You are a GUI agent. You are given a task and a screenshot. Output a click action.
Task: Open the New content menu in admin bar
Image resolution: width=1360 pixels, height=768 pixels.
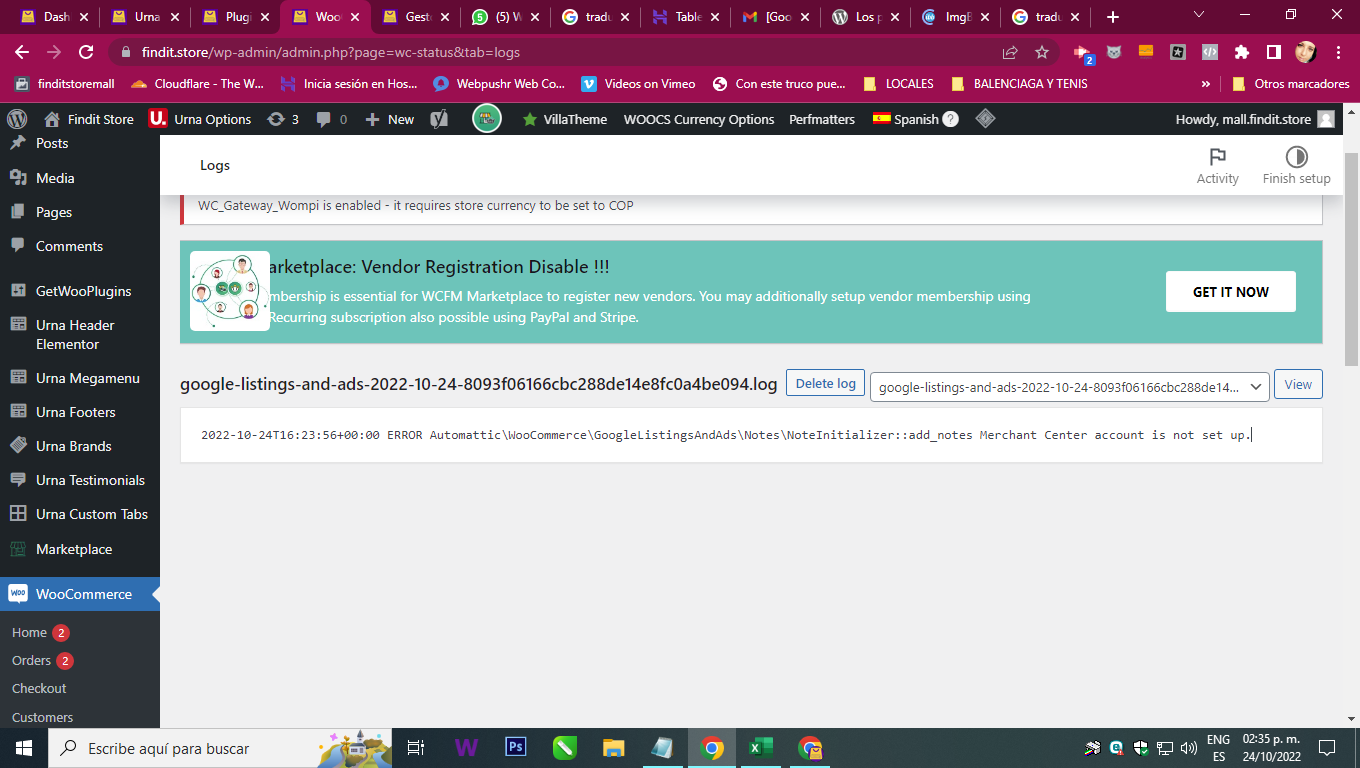tap(389, 119)
